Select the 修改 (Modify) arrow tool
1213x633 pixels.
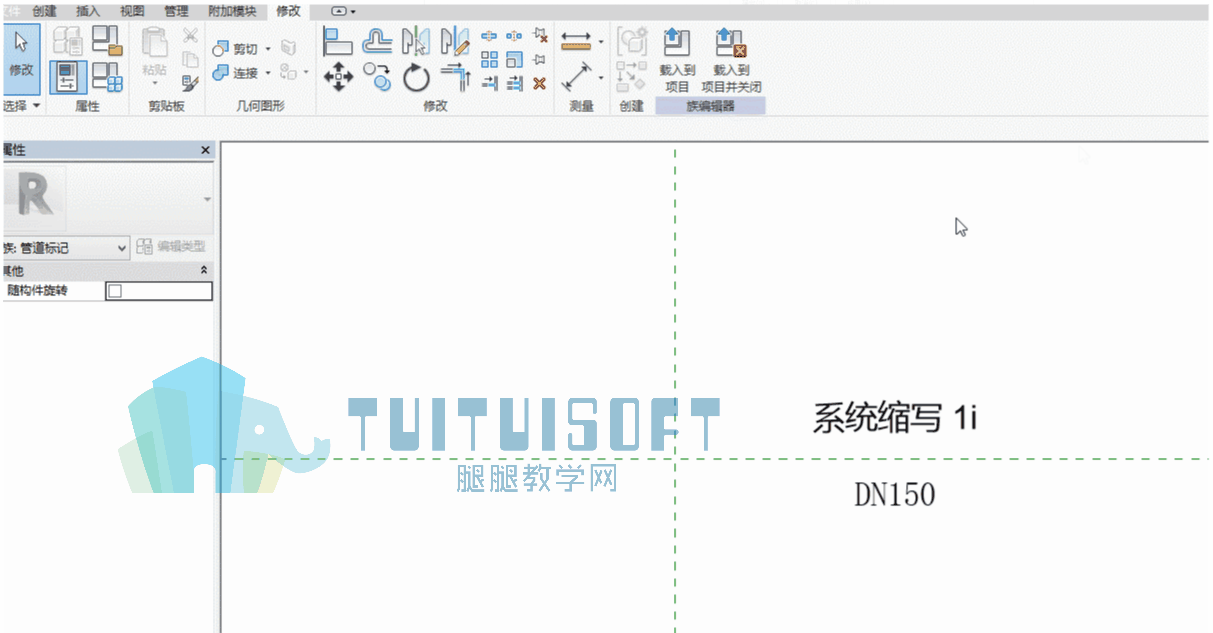20,58
